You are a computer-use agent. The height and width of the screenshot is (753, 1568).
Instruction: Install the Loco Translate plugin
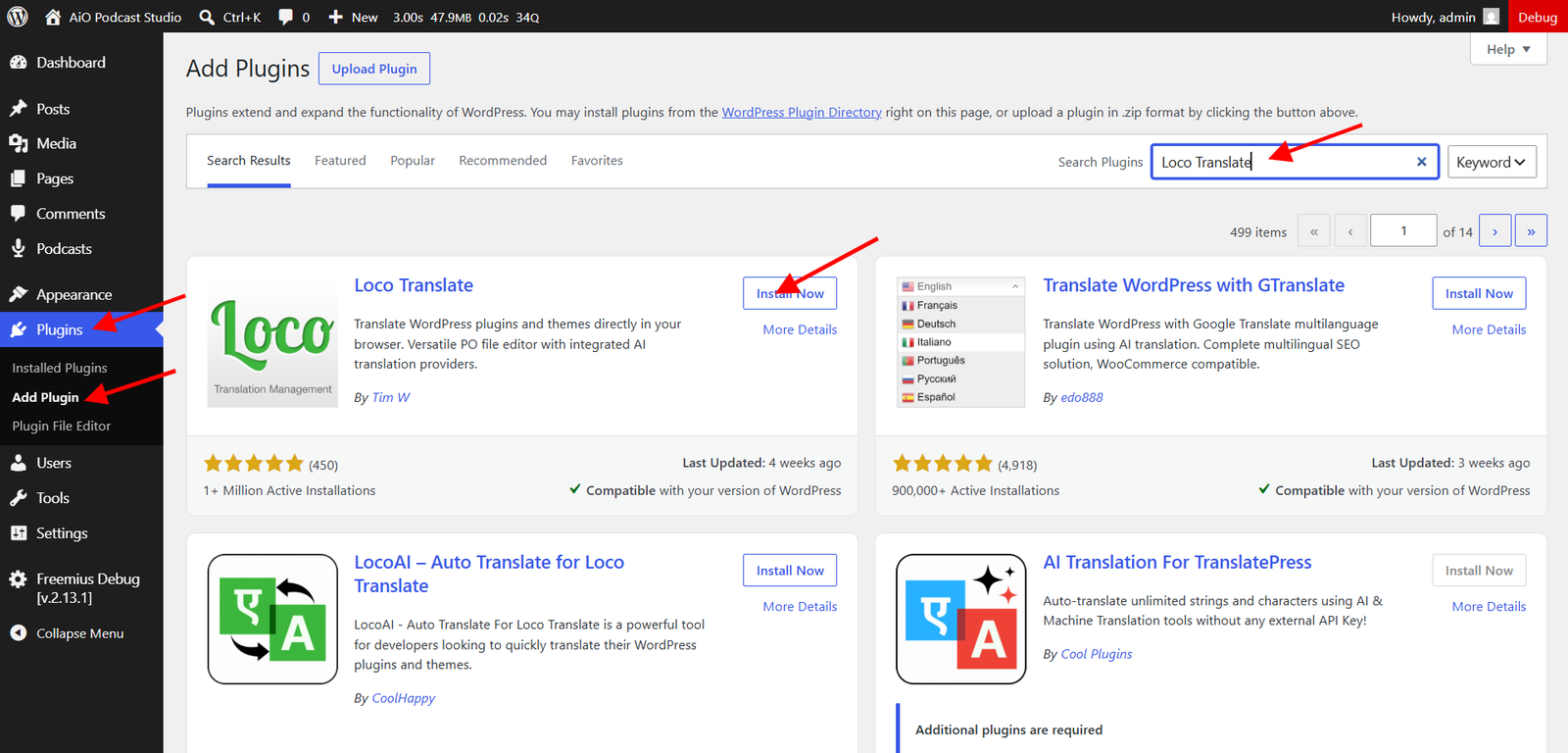point(790,293)
